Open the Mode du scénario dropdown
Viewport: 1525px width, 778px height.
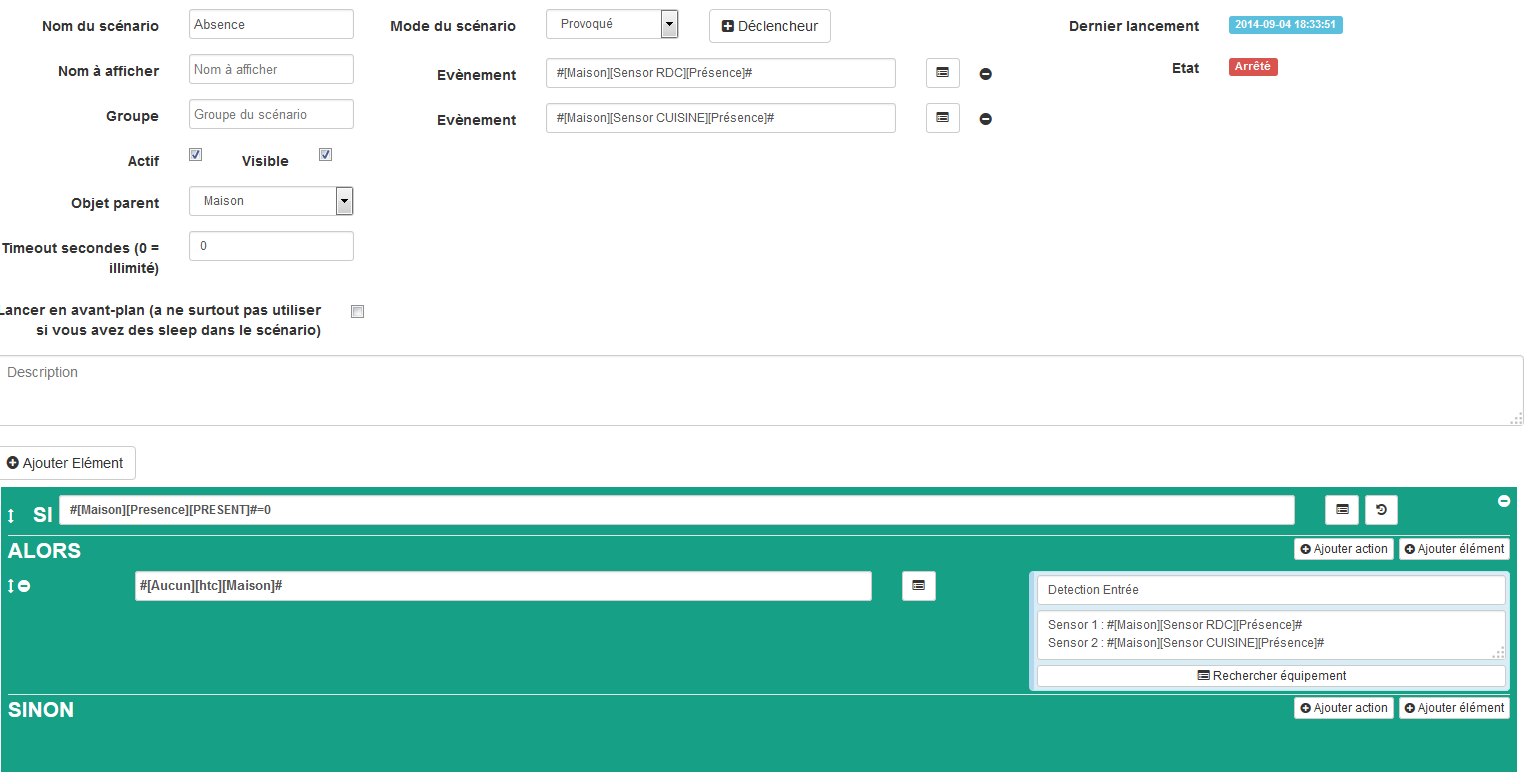pos(612,24)
